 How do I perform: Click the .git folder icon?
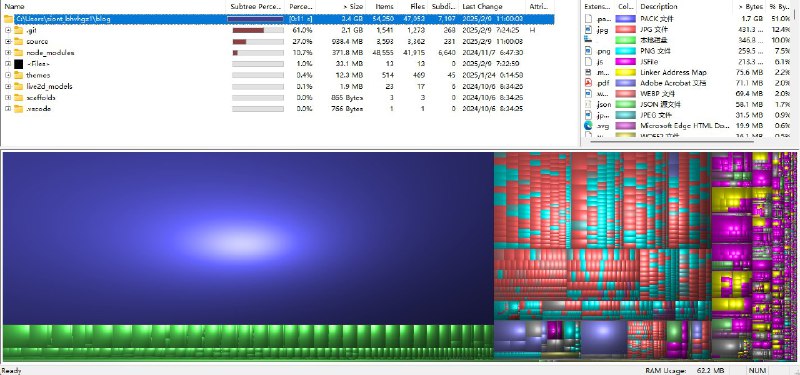[x=18, y=30]
